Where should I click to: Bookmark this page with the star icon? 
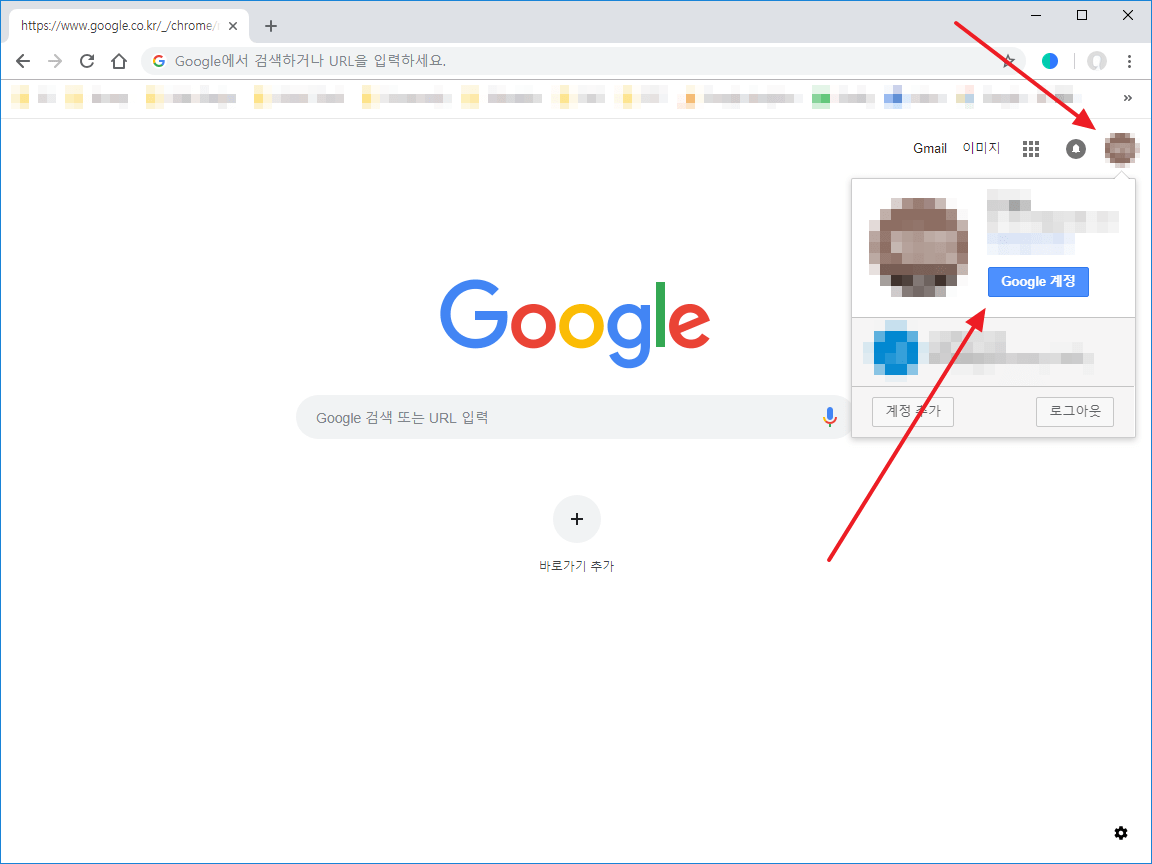[1009, 61]
